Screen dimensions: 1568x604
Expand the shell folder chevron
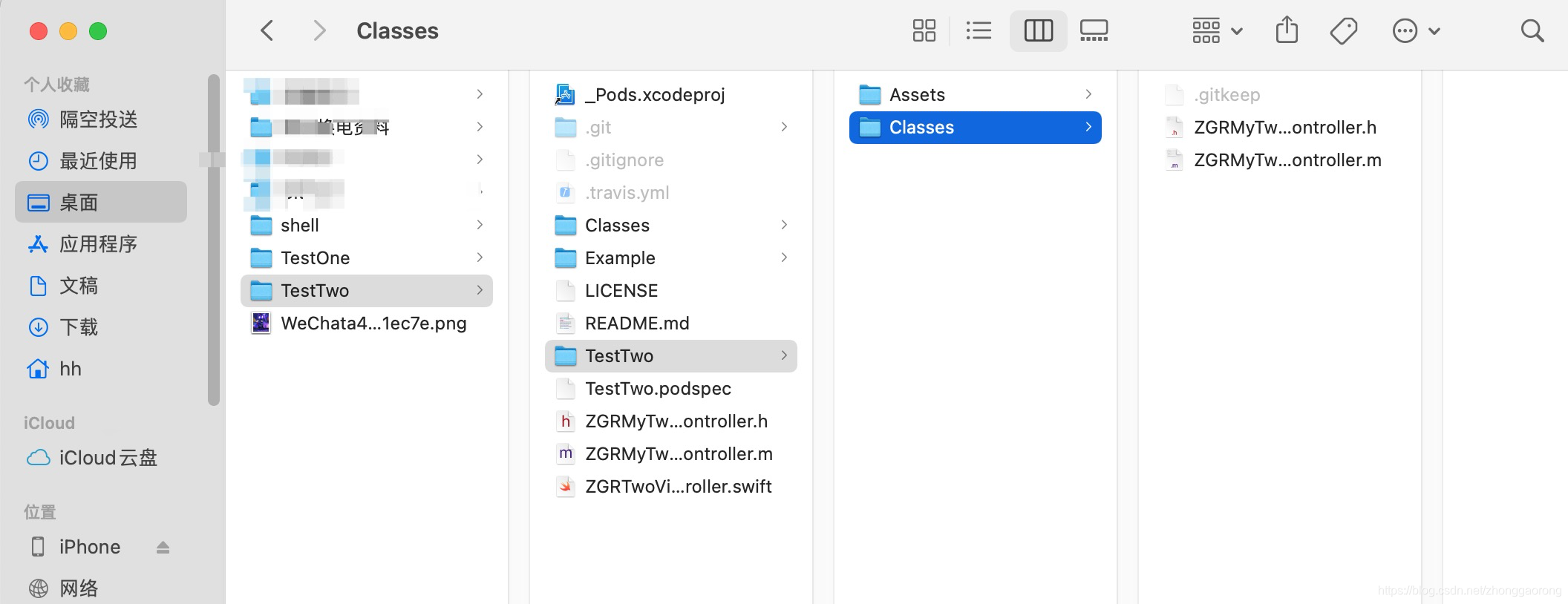pos(480,225)
